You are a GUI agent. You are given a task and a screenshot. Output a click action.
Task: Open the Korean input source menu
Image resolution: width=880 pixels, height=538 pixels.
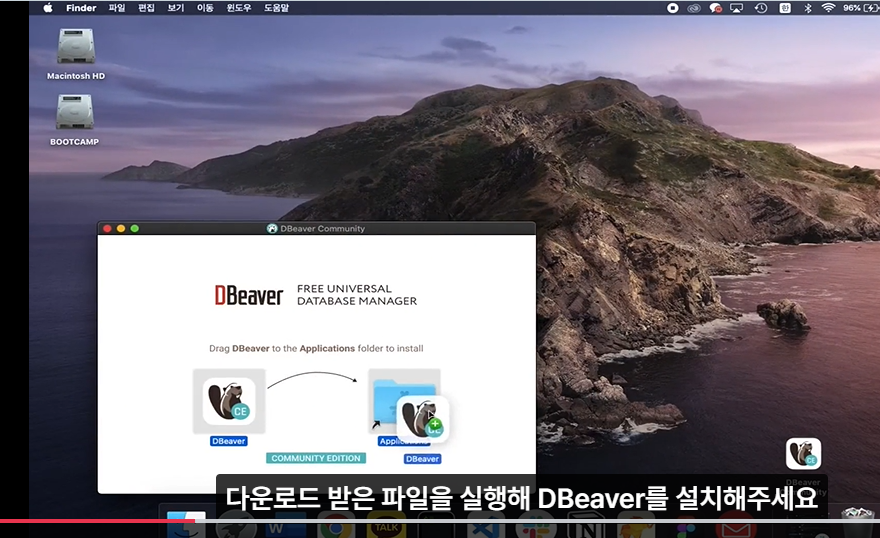pos(785,8)
